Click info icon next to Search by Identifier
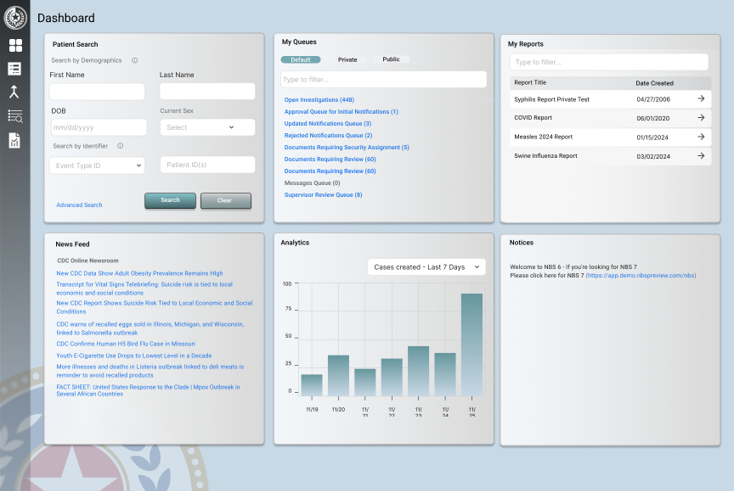This screenshot has width=734, height=491. pyautogui.click(x=120, y=146)
